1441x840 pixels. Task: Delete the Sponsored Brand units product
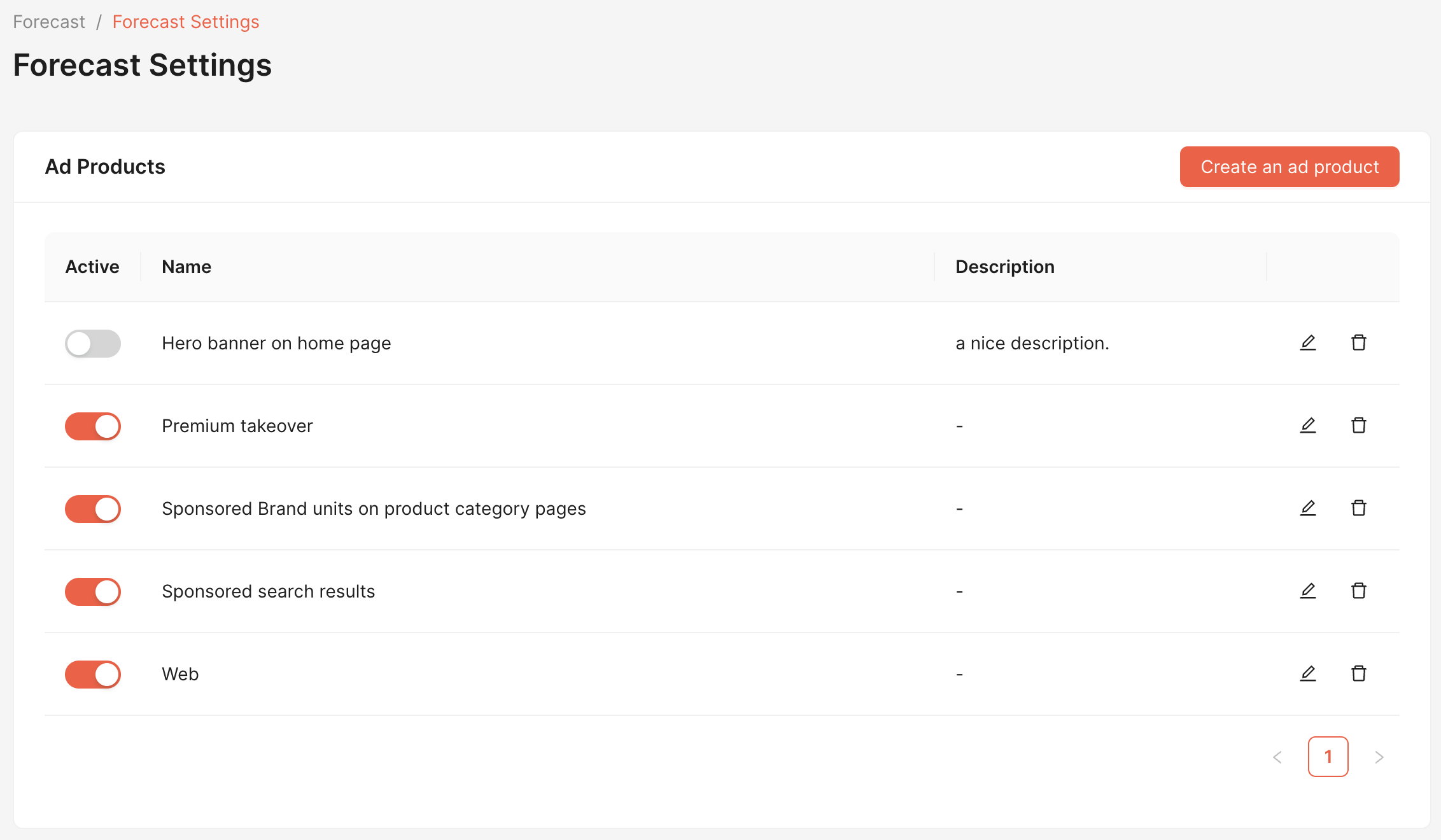(1358, 508)
